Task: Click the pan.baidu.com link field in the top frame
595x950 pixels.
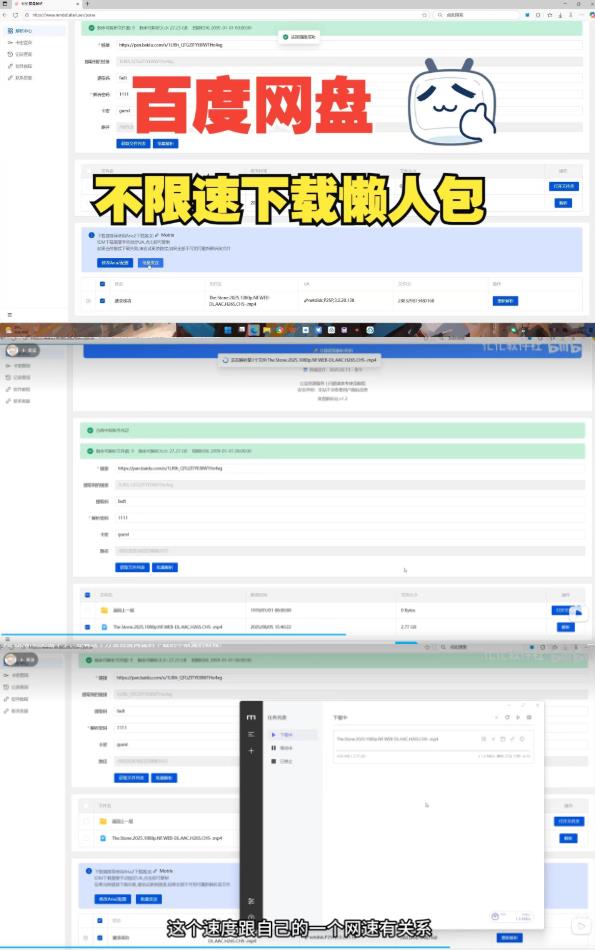Action: pos(348,45)
